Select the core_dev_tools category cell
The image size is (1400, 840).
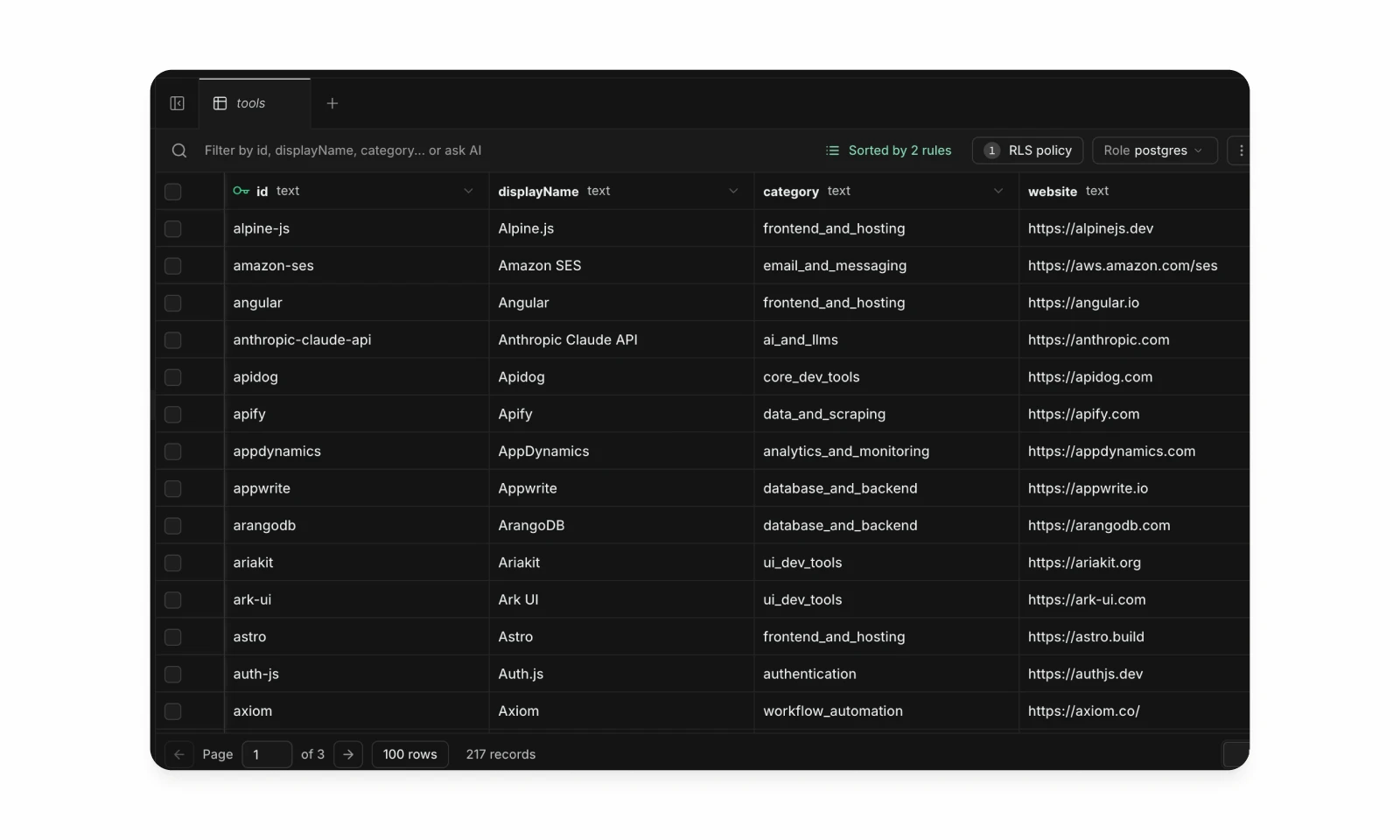tap(886, 377)
